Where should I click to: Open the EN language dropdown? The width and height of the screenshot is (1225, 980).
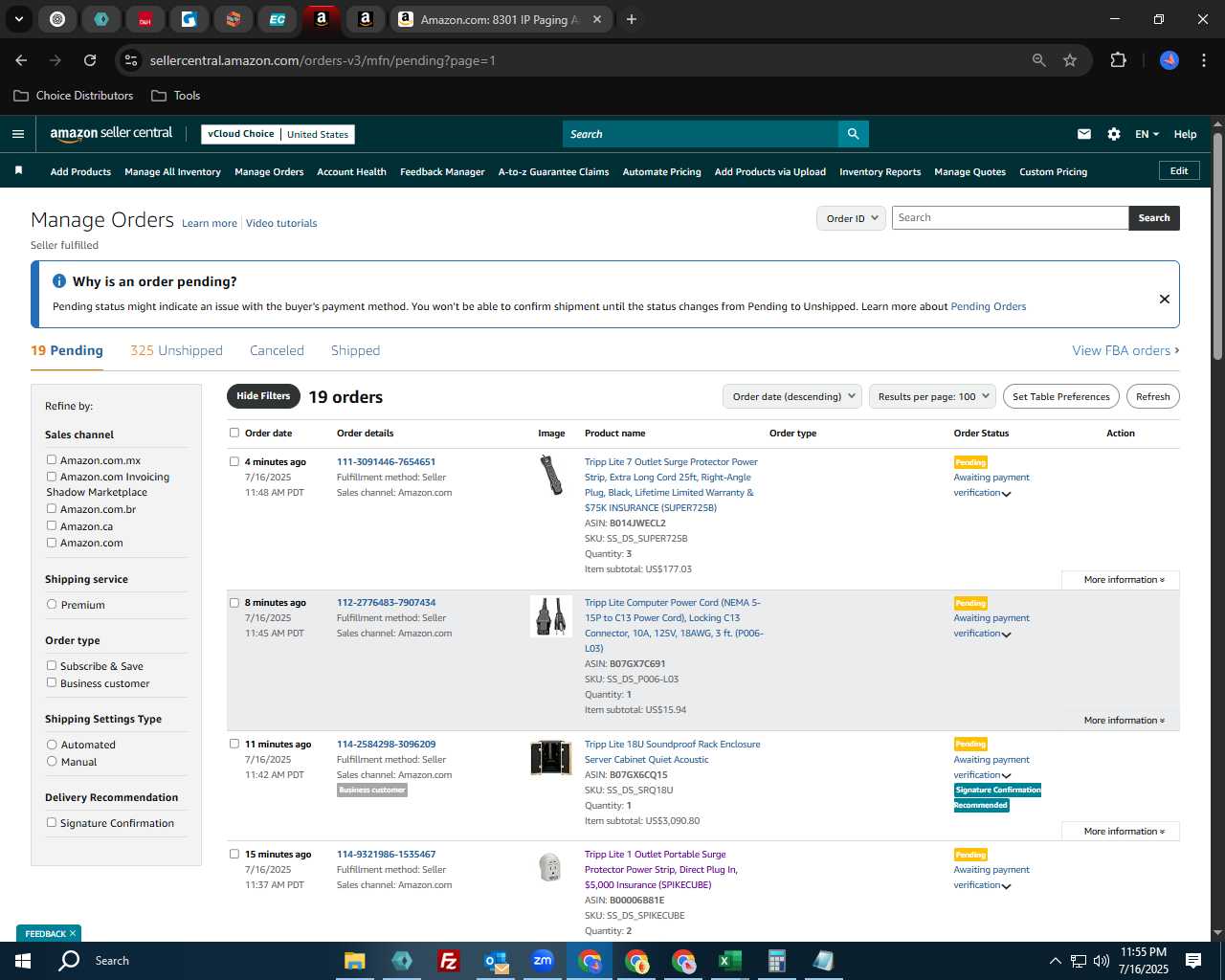(1147, 134)
